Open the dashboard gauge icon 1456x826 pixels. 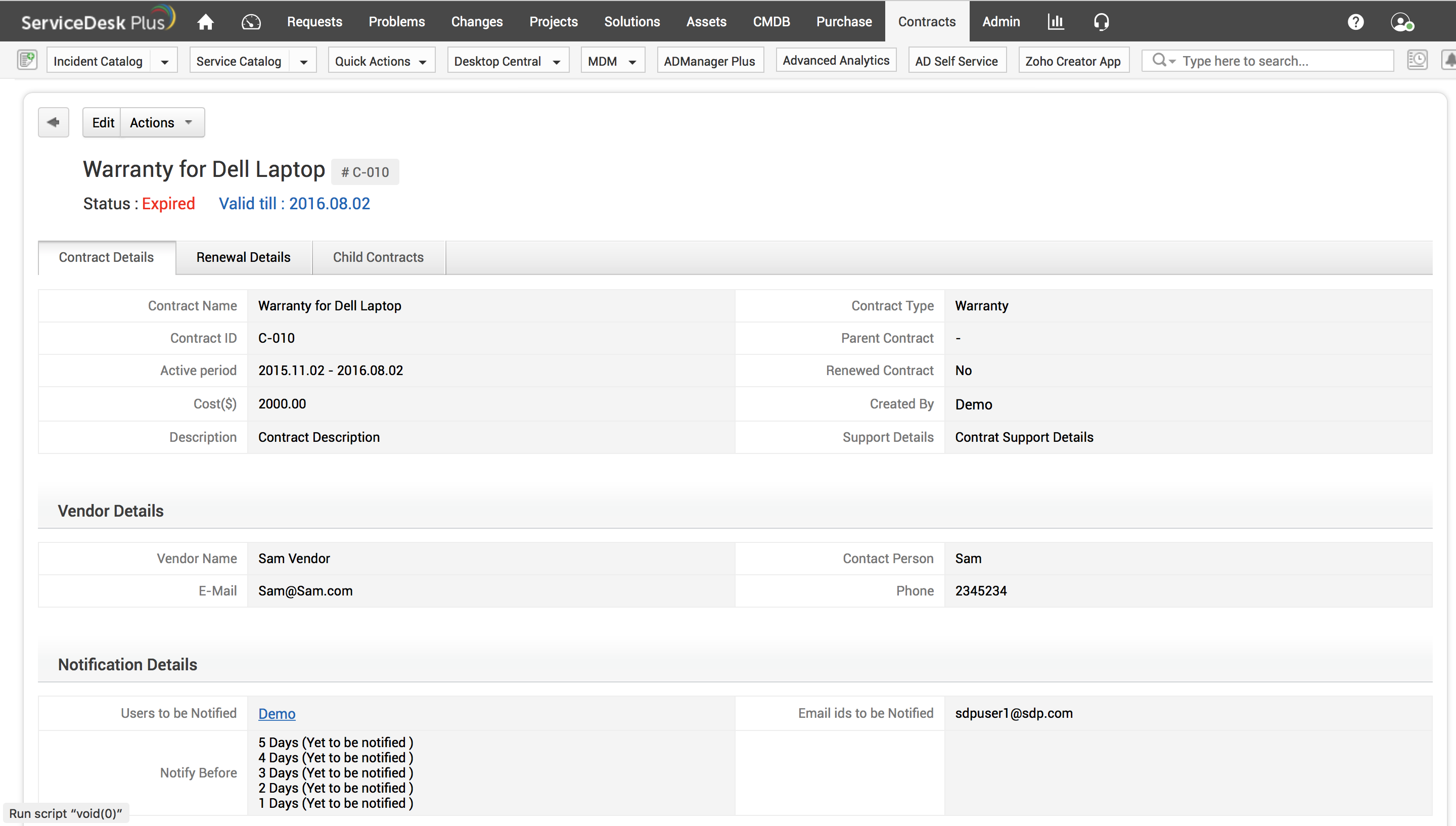point(251,22)
